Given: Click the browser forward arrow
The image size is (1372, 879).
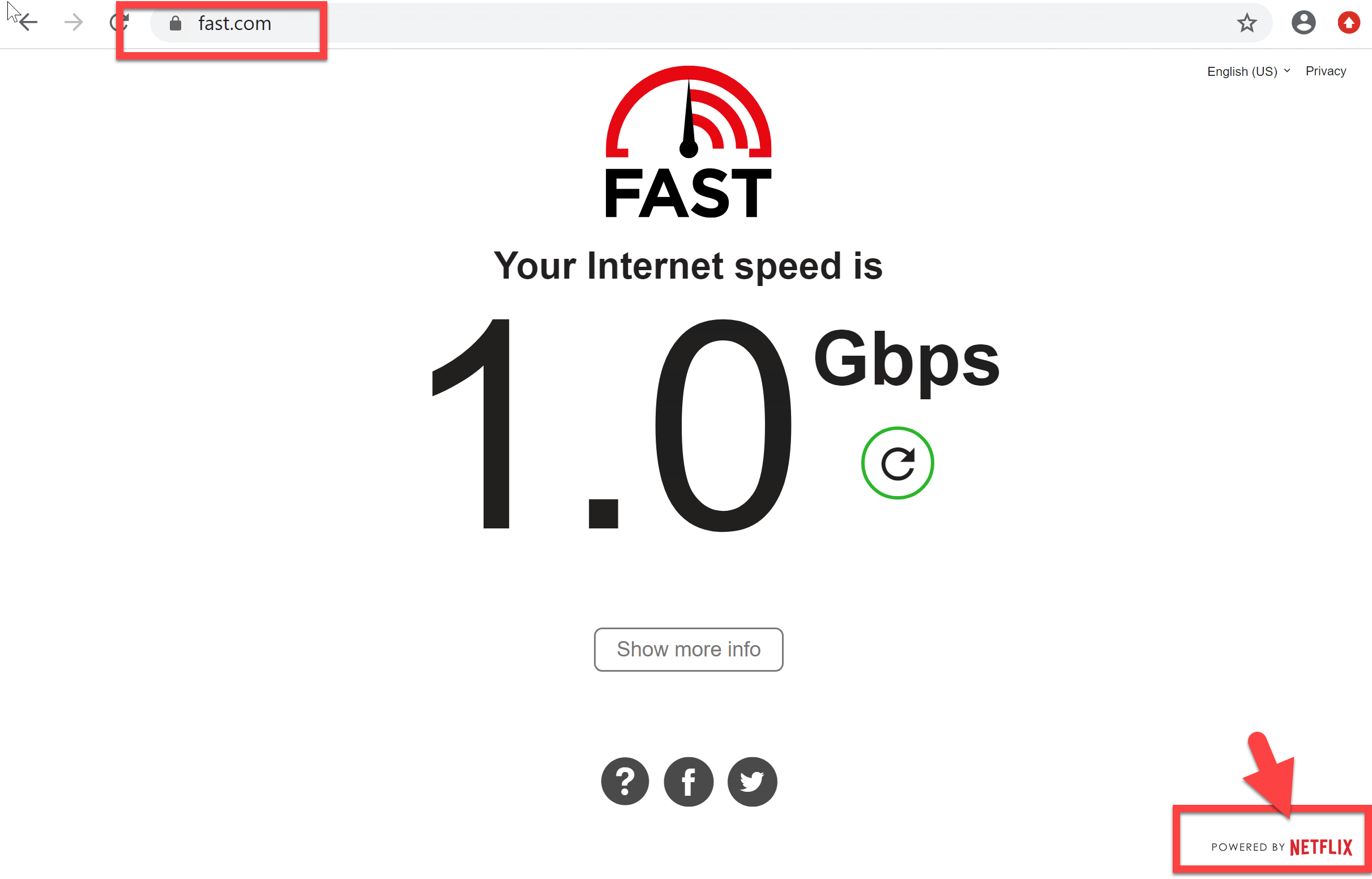Looking at the screenshot, I should tap(74, 23).
